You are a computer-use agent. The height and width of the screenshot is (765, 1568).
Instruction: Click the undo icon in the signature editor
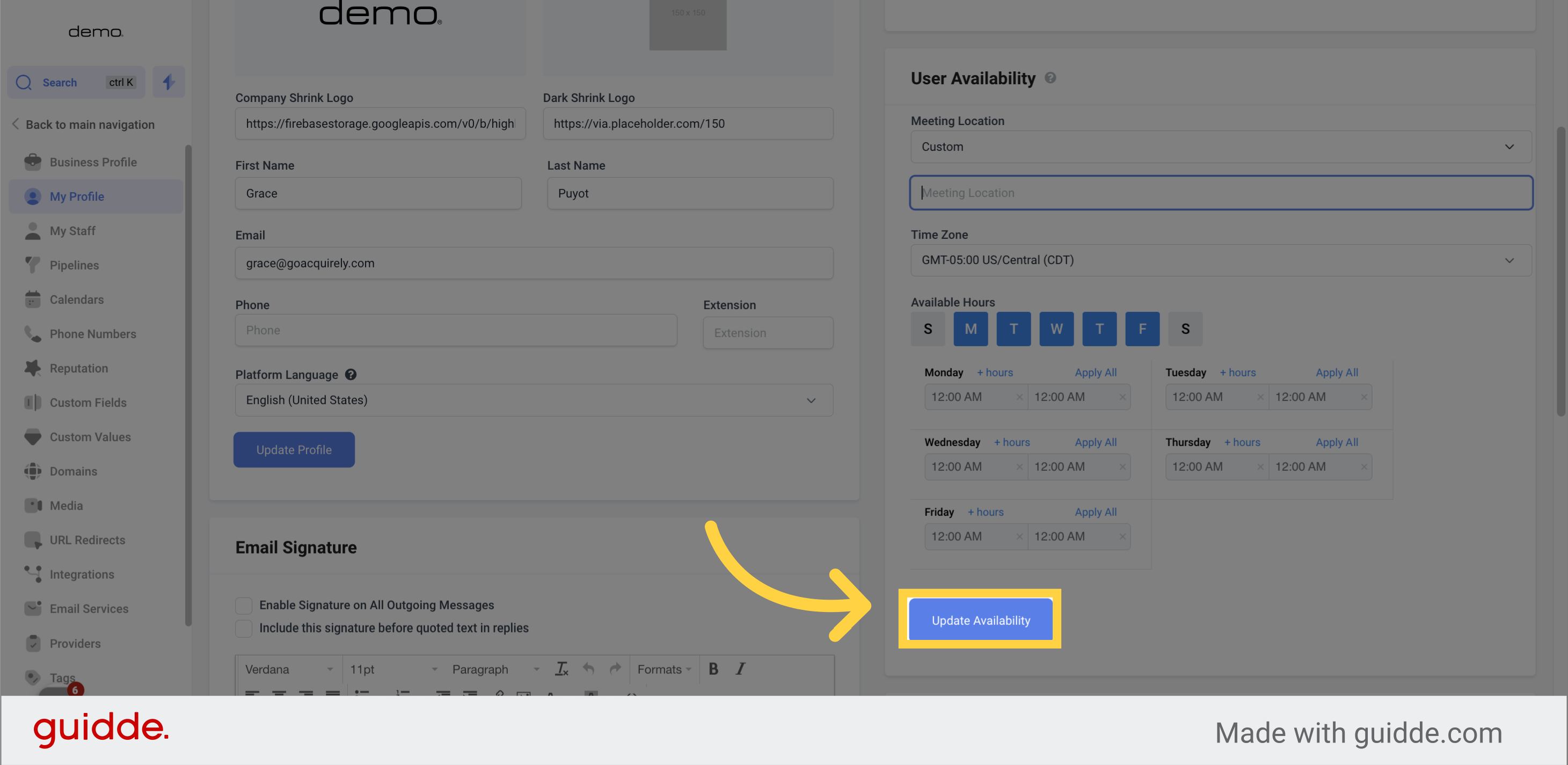[588, 669]
